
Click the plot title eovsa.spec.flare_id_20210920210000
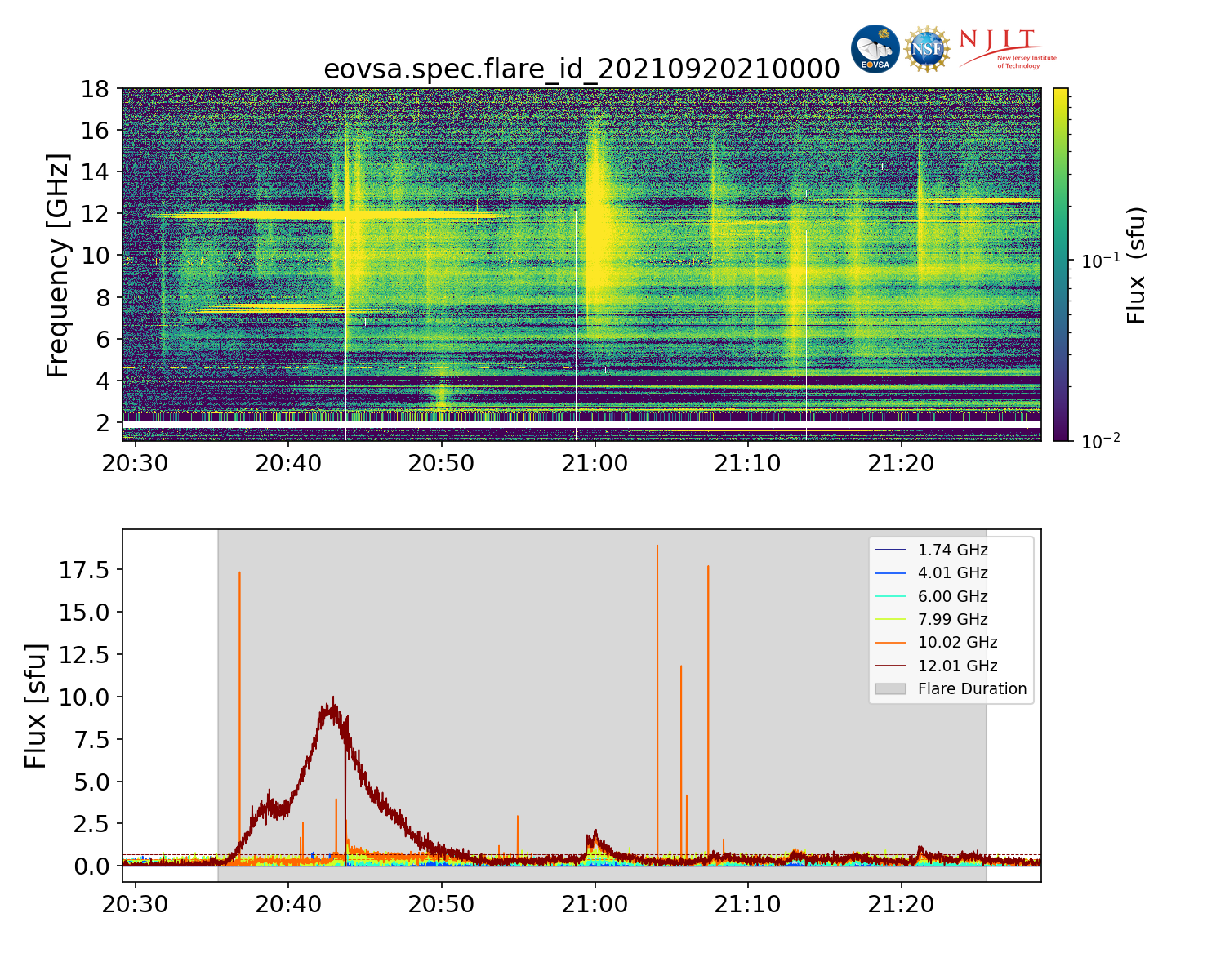(581, 69)
